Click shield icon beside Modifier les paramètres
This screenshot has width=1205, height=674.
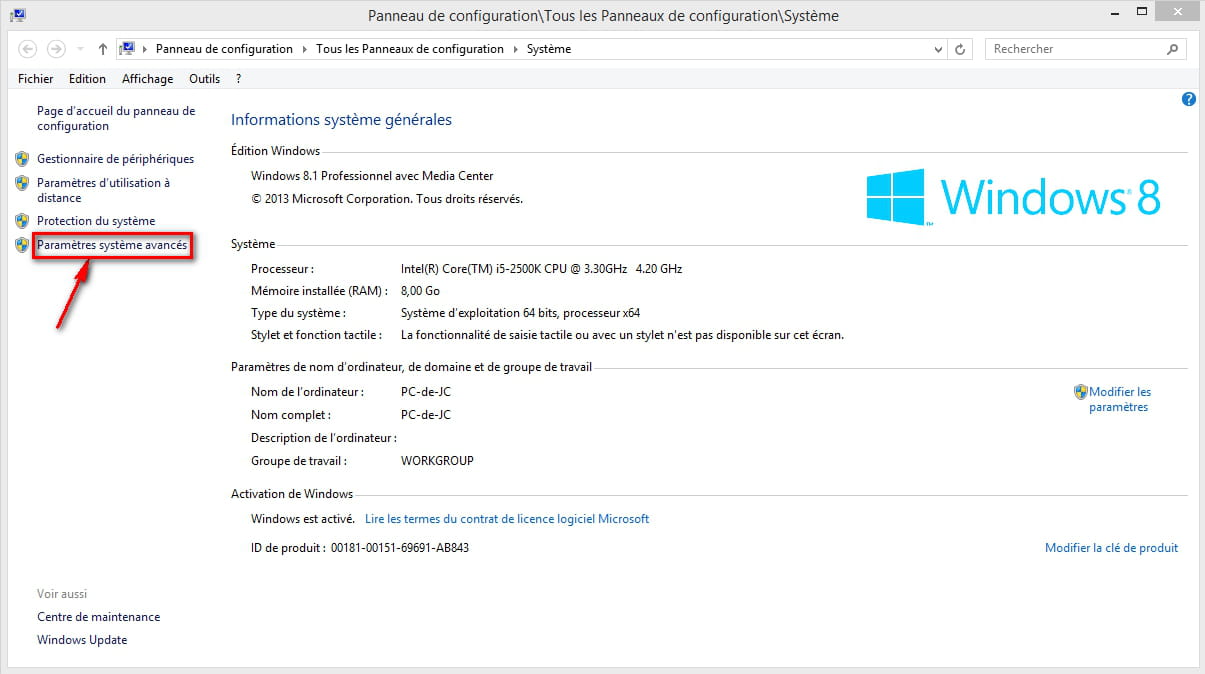[x=1080, y=392]
